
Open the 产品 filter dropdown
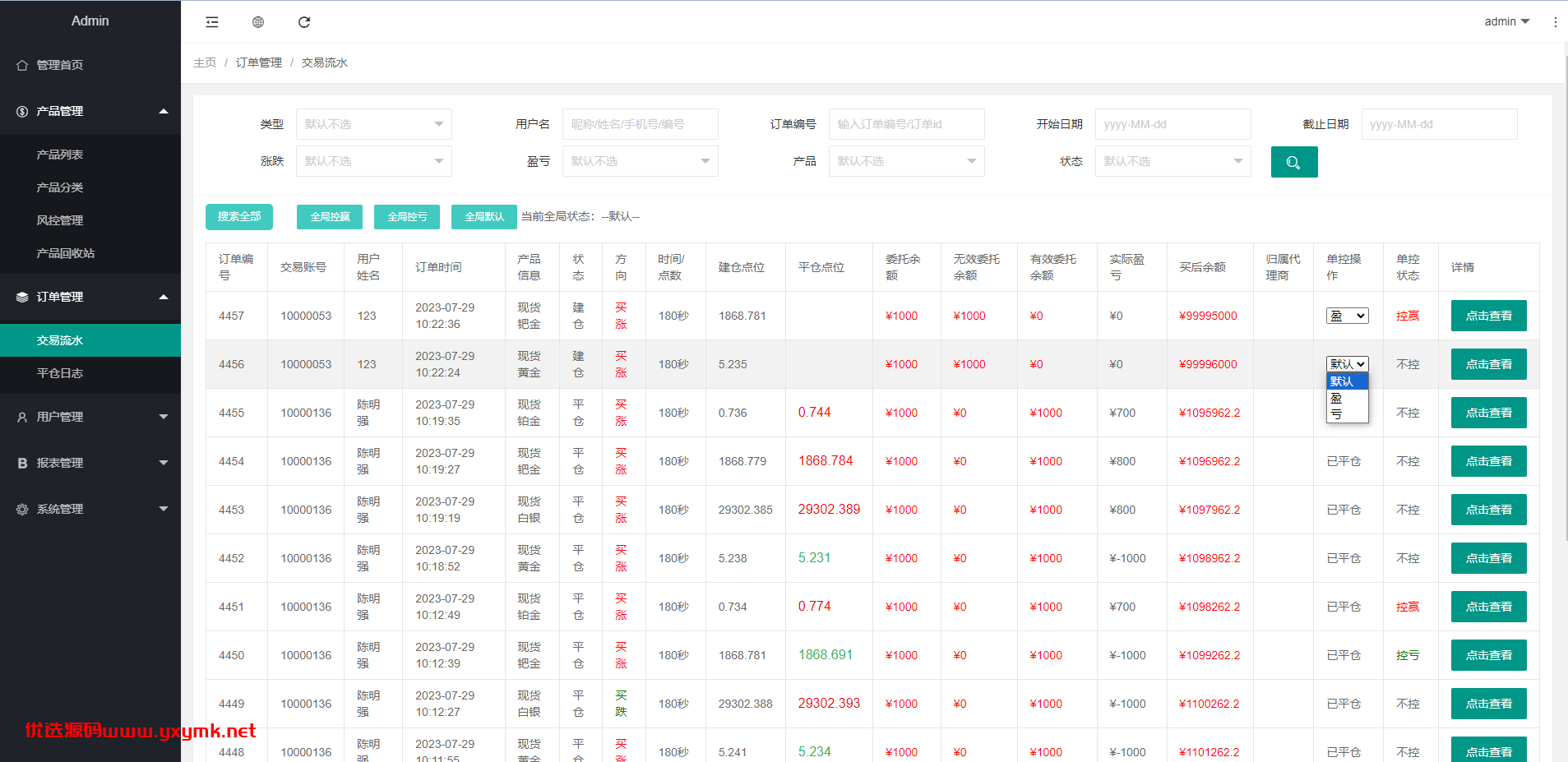click(907, 161)
